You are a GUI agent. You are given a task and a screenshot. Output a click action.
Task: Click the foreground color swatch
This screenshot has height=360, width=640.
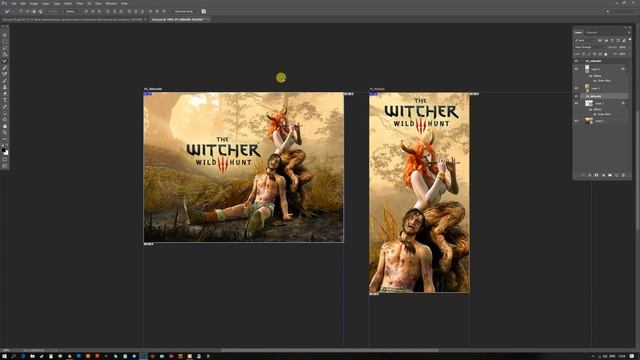coord(4,150)
